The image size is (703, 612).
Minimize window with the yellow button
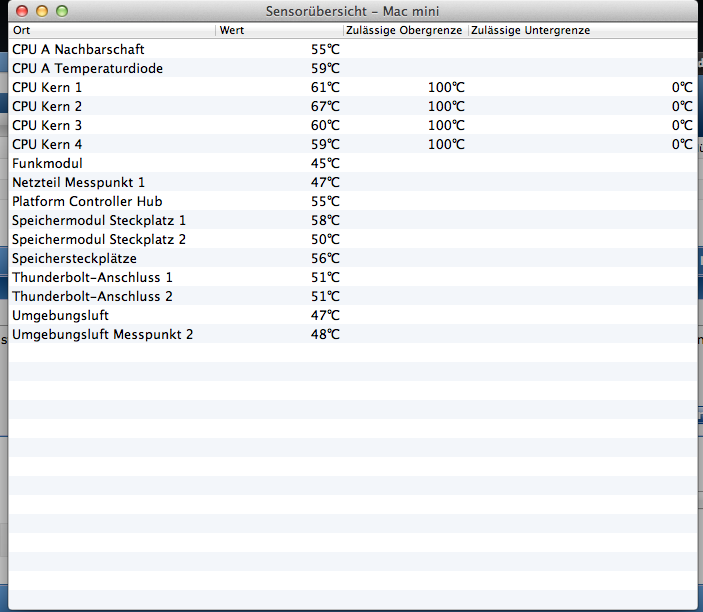click(42, 11)
